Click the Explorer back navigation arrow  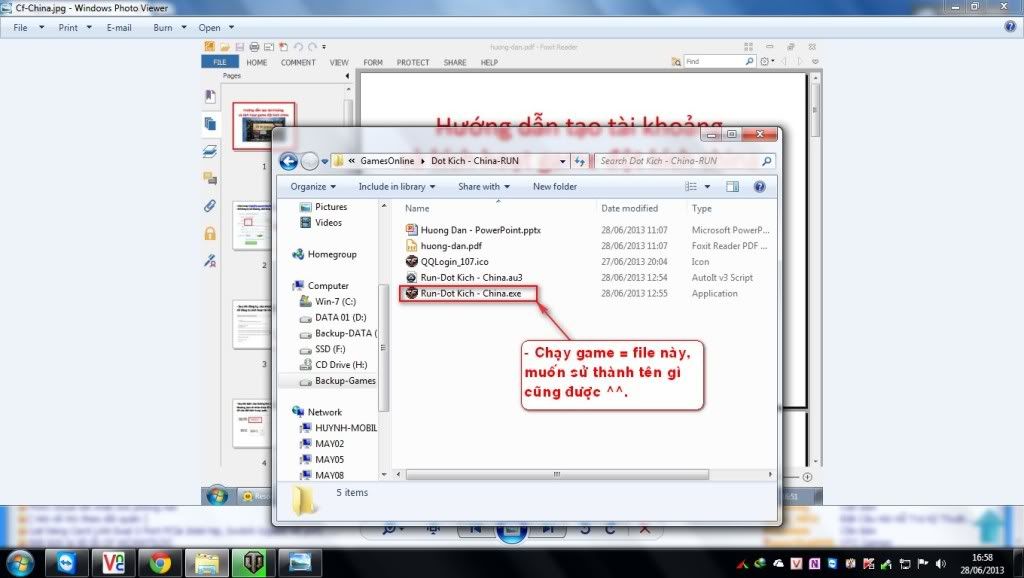click(x=289, y=161)
